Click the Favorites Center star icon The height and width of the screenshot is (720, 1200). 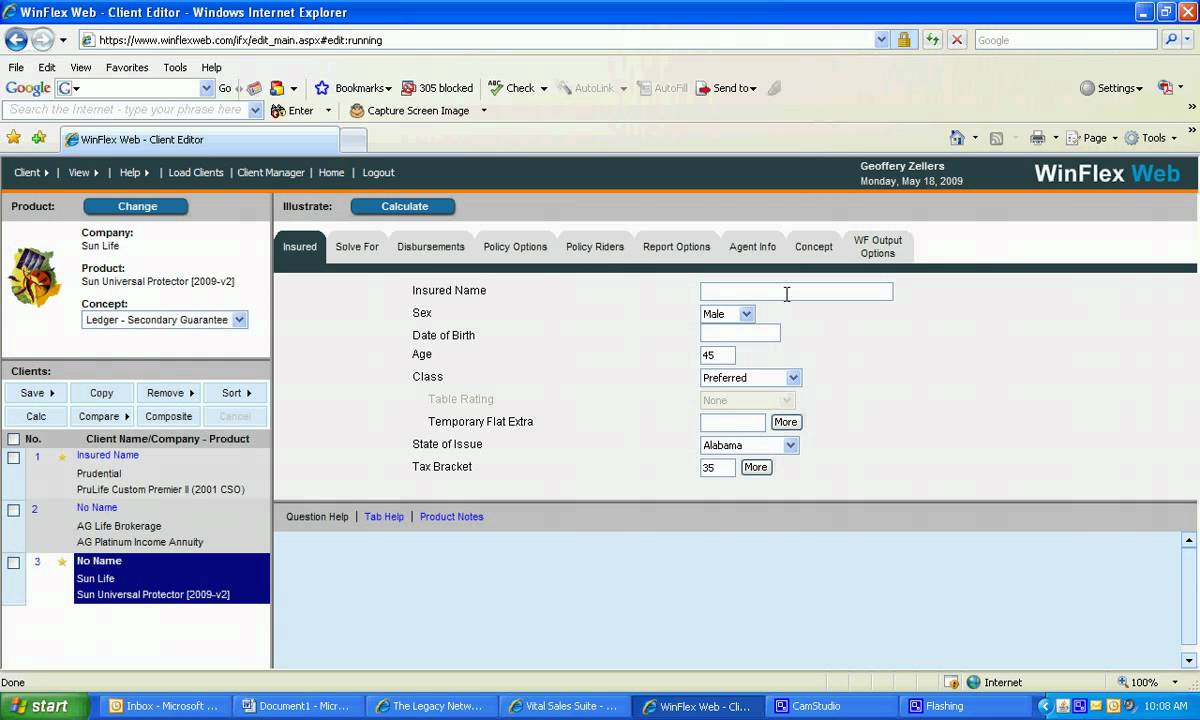tap(14, 138)
